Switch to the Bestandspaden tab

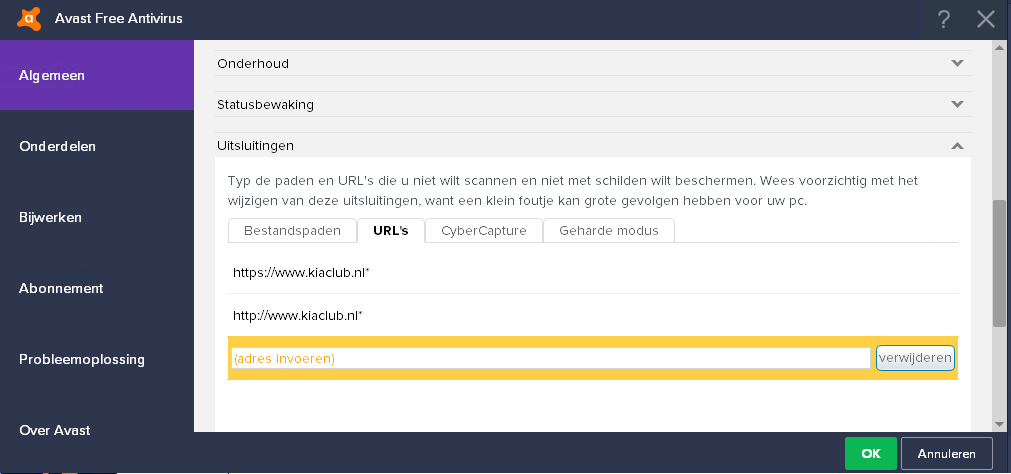[292, 231]
